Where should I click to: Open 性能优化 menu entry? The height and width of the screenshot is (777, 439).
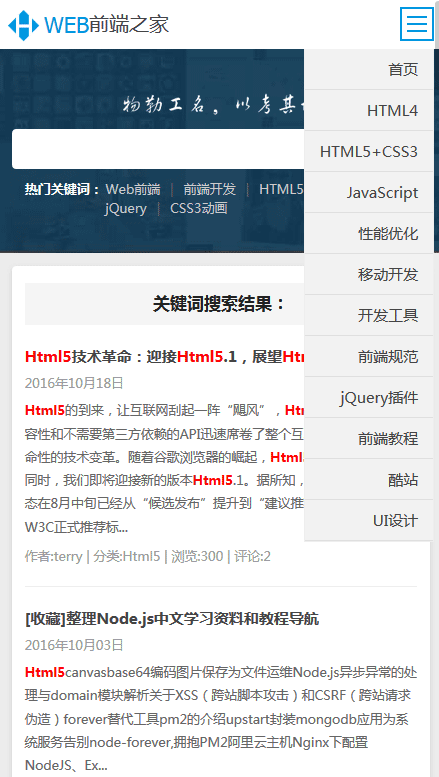coord(369,234)
